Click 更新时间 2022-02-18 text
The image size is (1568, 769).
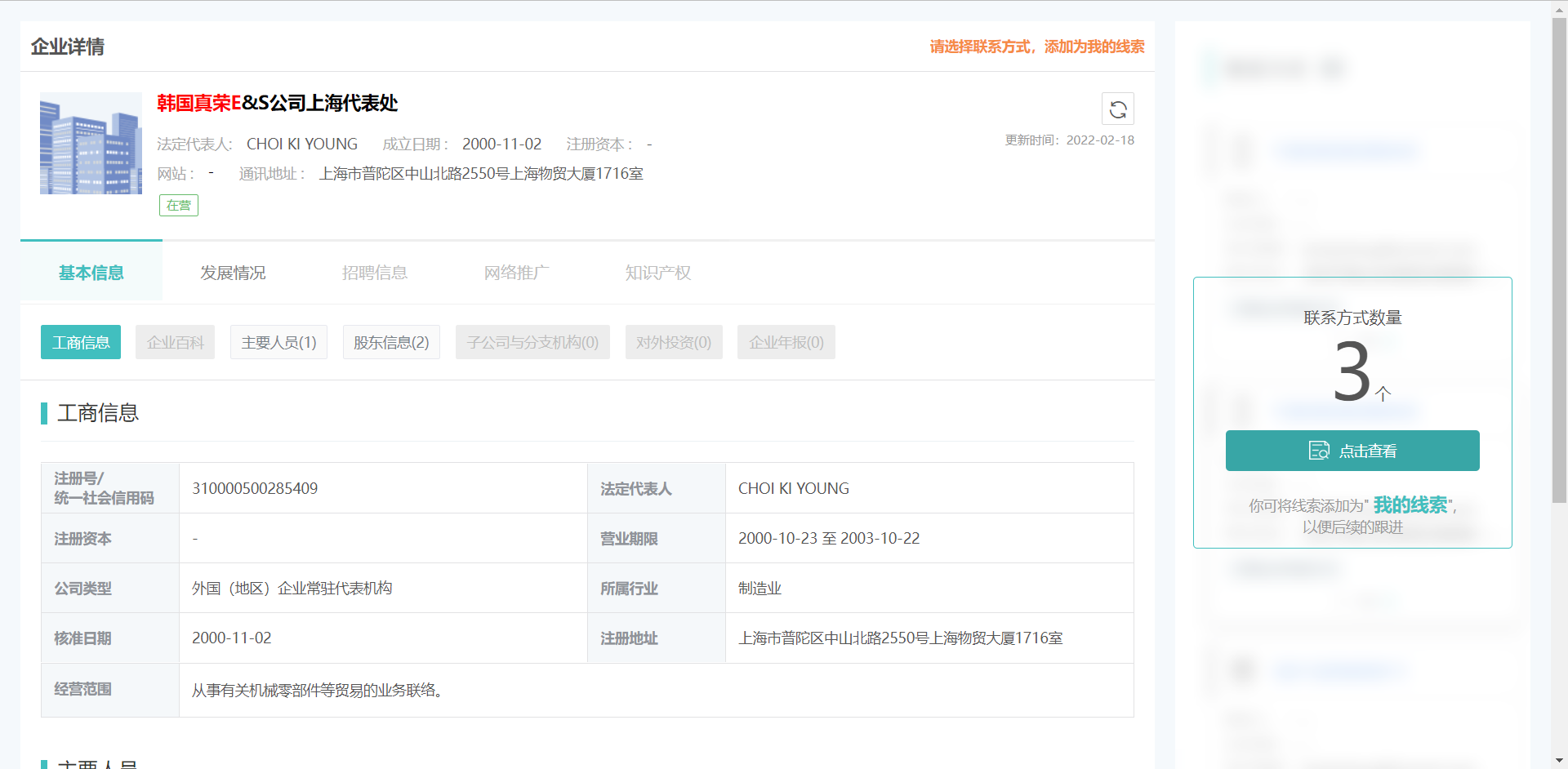pos(1070,140)
